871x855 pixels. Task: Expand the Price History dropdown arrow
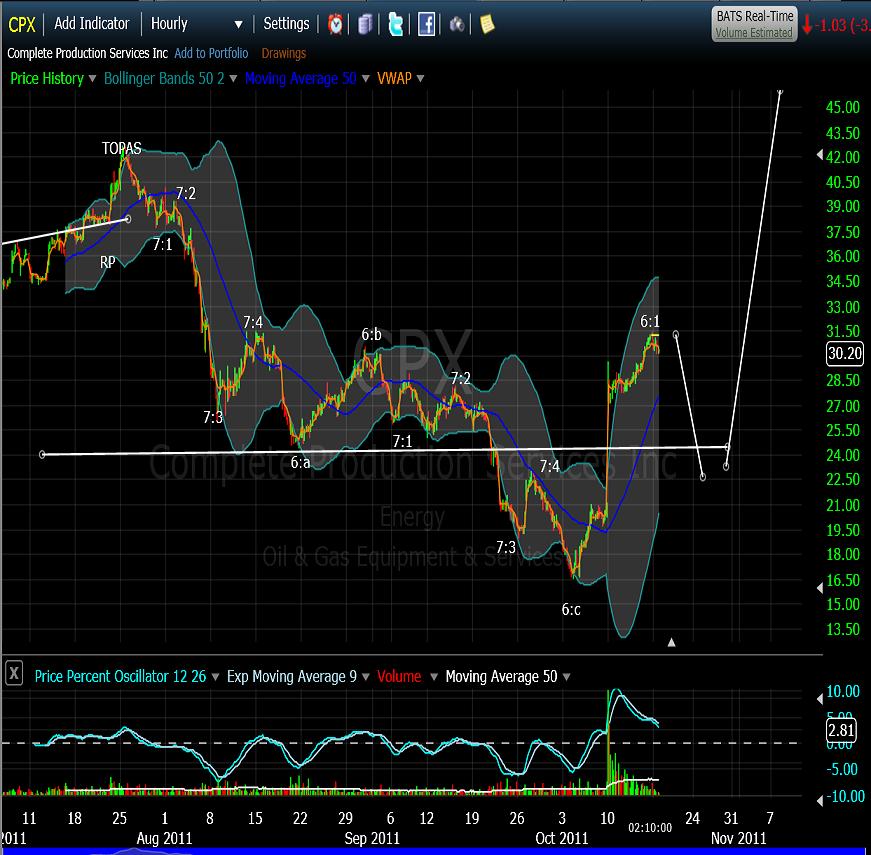point(92,78)
